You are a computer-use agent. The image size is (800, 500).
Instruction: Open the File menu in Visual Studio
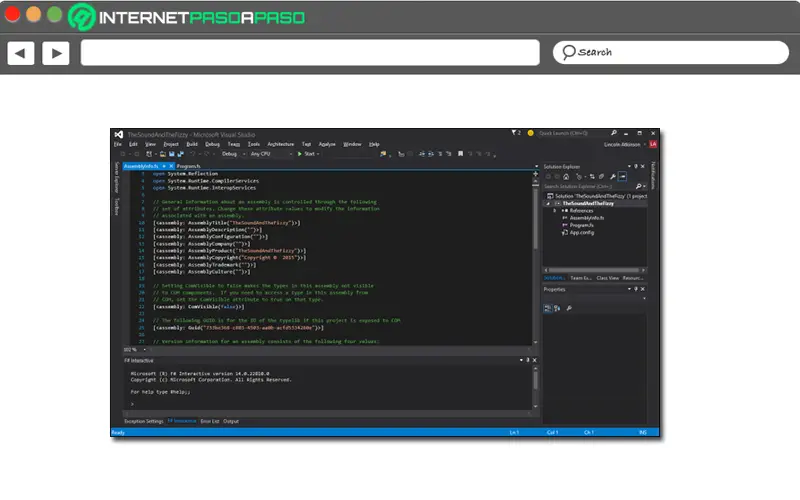point(118,144)
